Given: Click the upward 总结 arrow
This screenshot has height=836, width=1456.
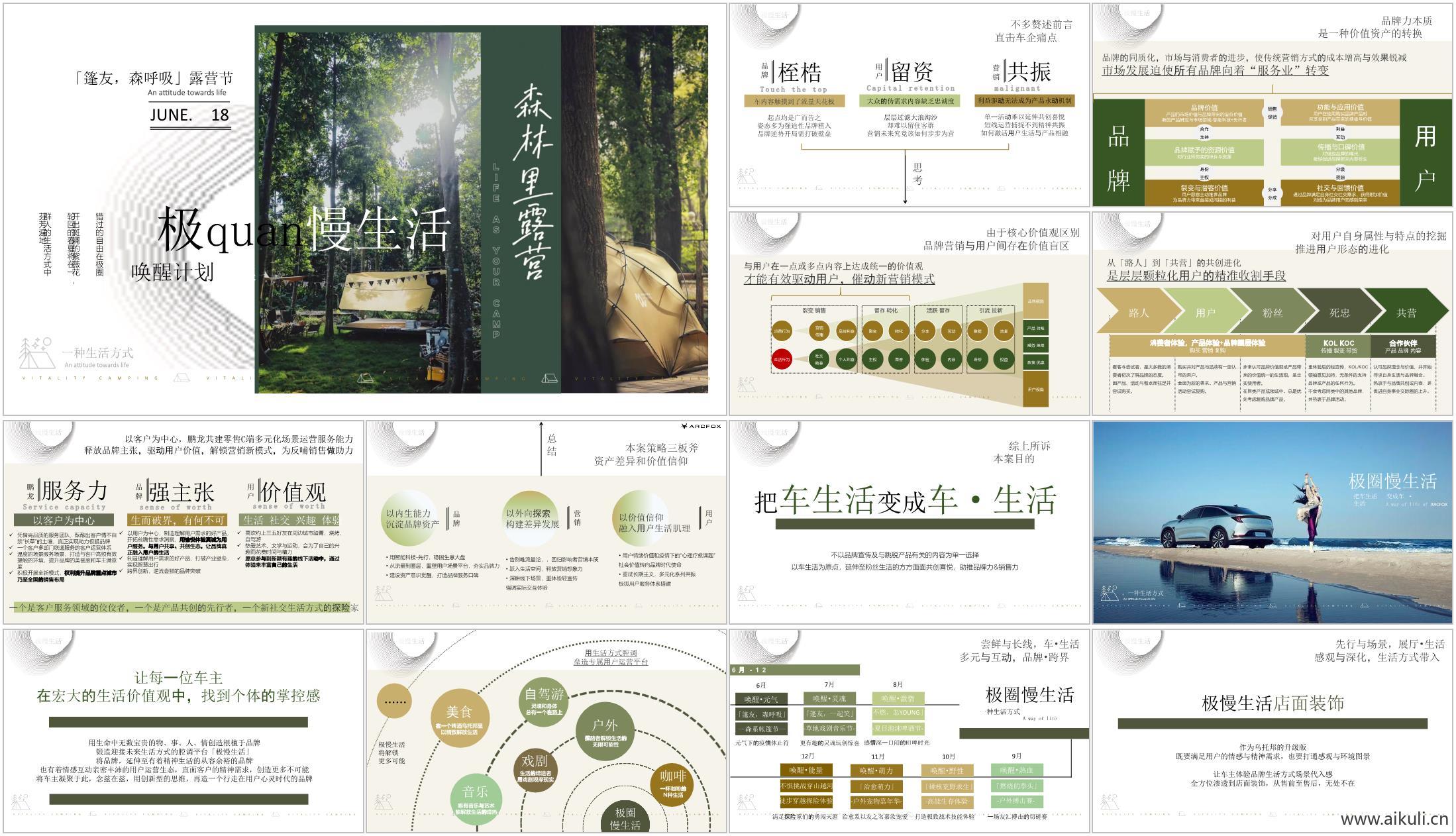Looking at the screenshot, I should (x=541, y=448).
